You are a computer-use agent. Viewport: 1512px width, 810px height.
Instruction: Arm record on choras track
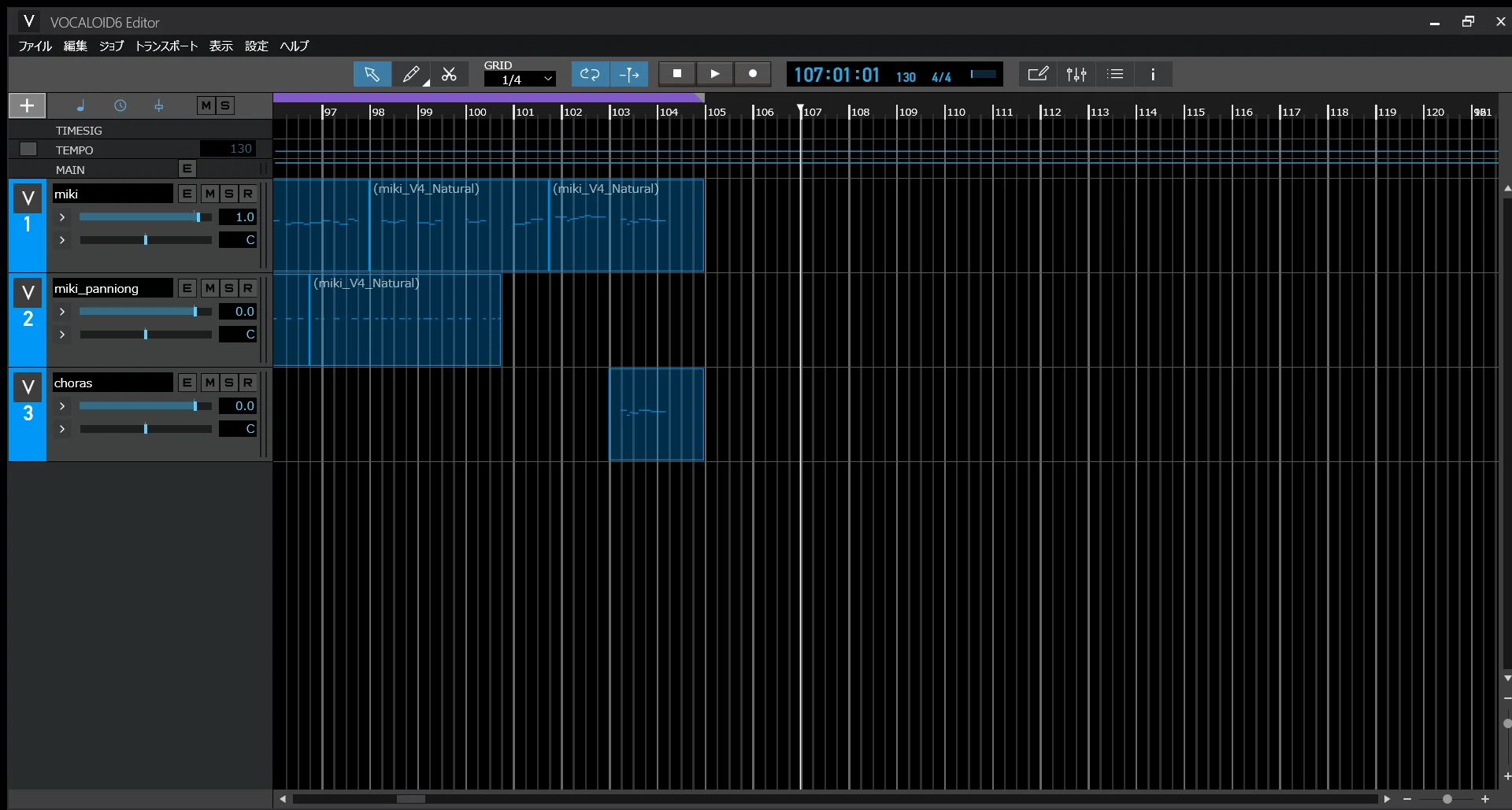pos(247,383)
